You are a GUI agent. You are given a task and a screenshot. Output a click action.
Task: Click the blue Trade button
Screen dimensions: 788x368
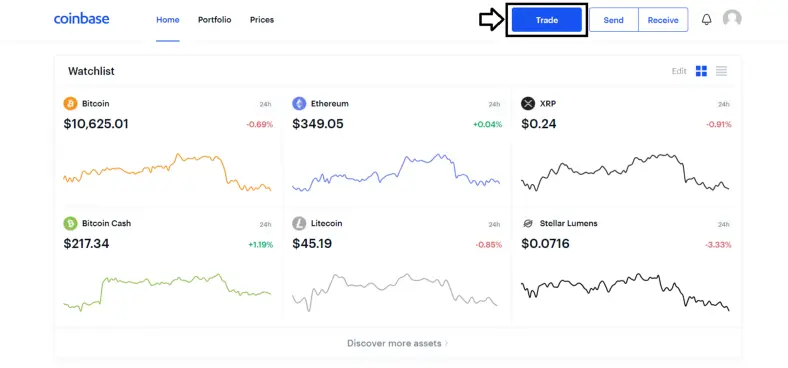point(547,20)
